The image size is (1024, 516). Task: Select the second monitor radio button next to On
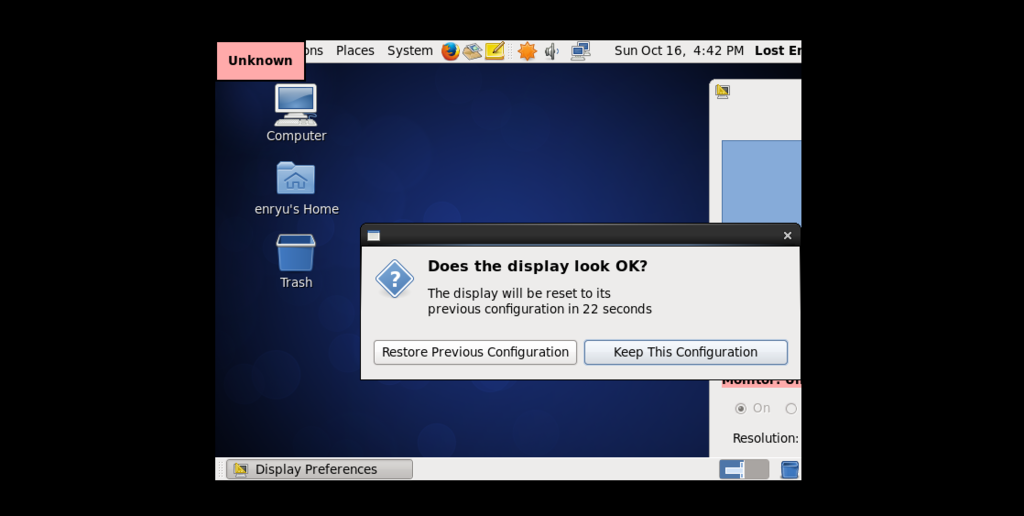tap(792, 408)
